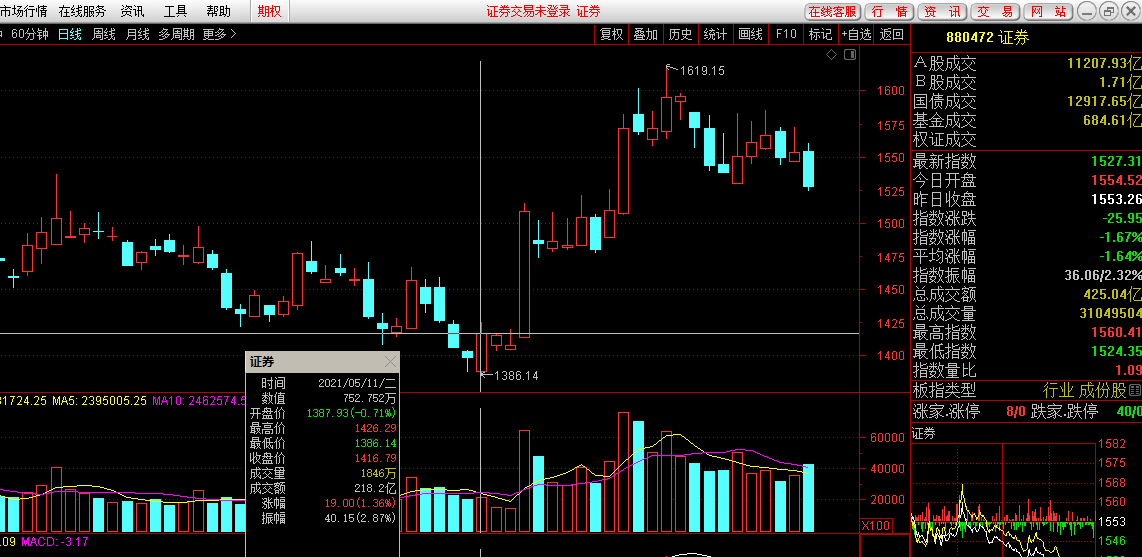The width and height of the screenshot is (1142, 557).
Task: Click the 基金成交 value 684.61亿
Action: point(1112,120)
